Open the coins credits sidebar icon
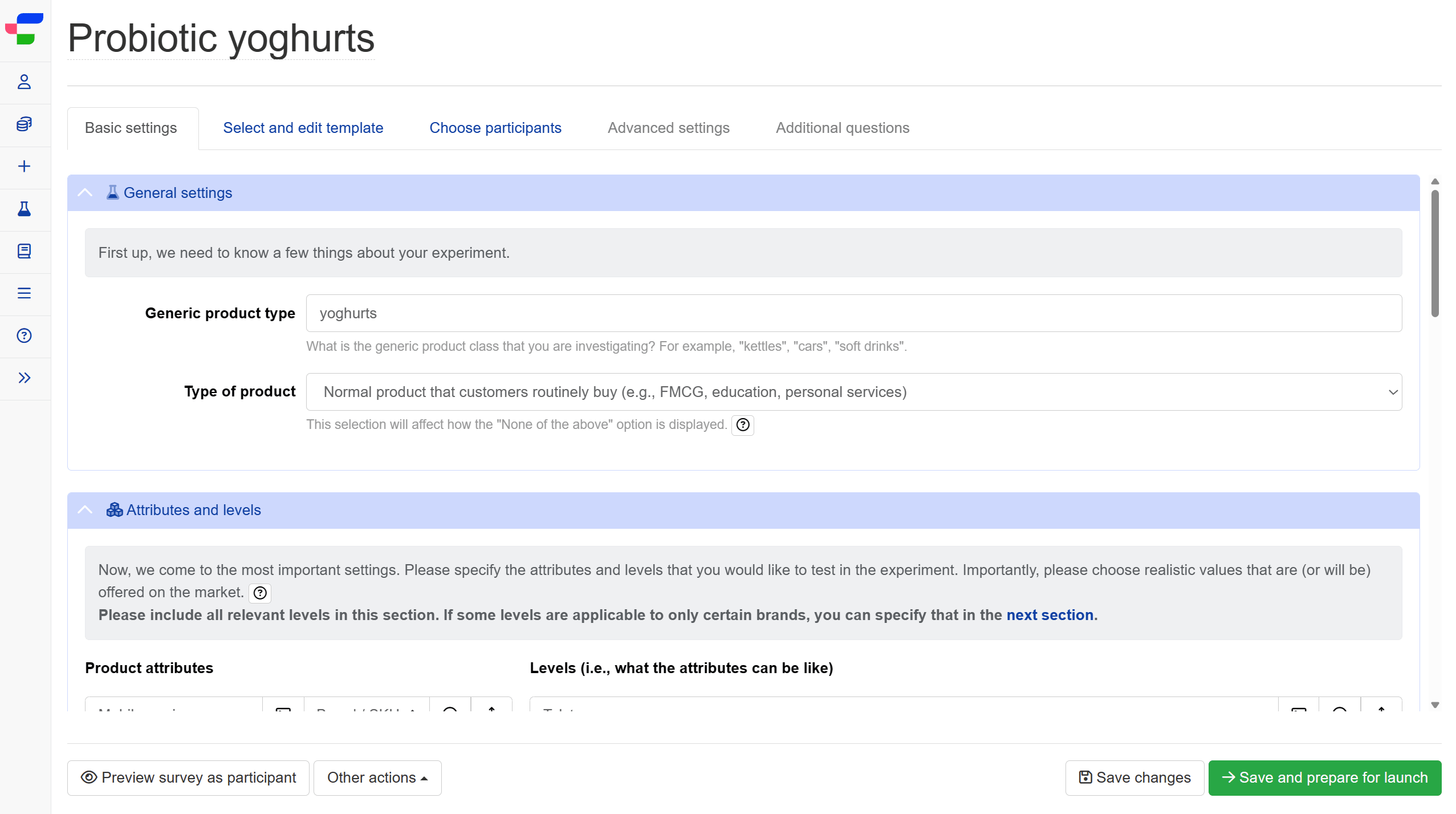Viewport: 1456px width, 814px height. pos(24,124)
